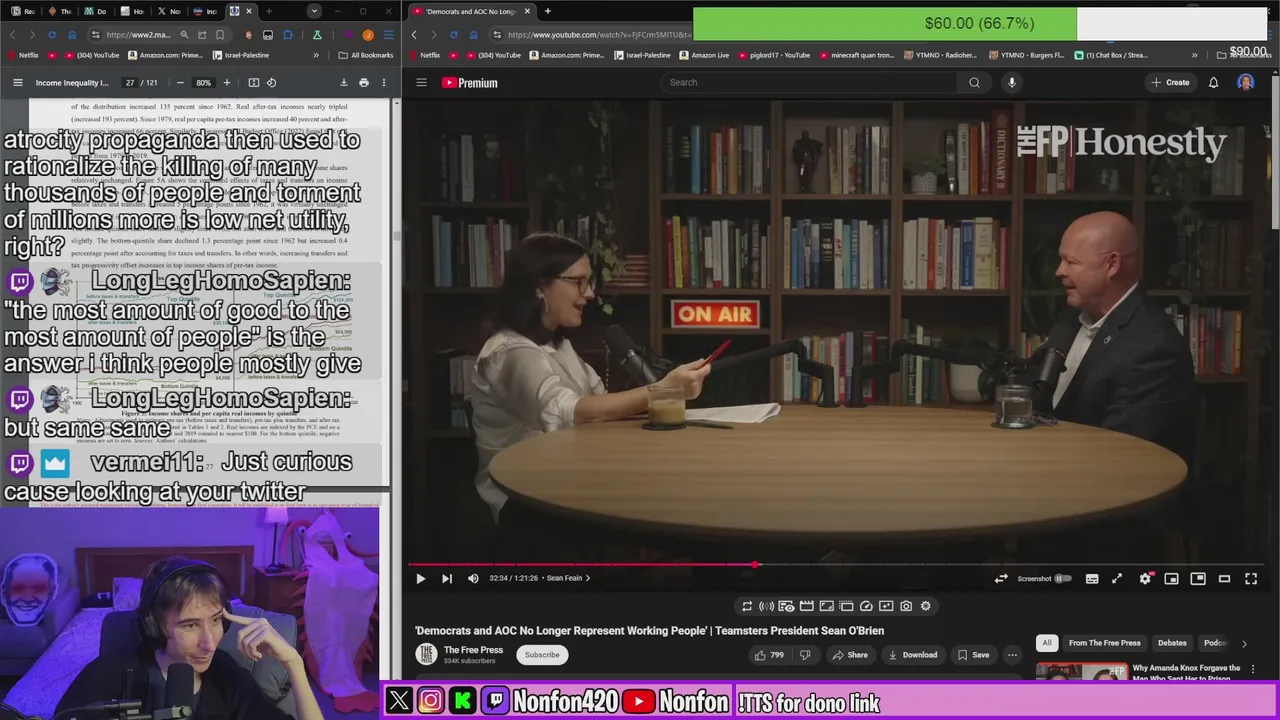Click loop icon in the extension toolbar below video
The height and width of the screenshot is (720, 1280).
click(746, 606)
